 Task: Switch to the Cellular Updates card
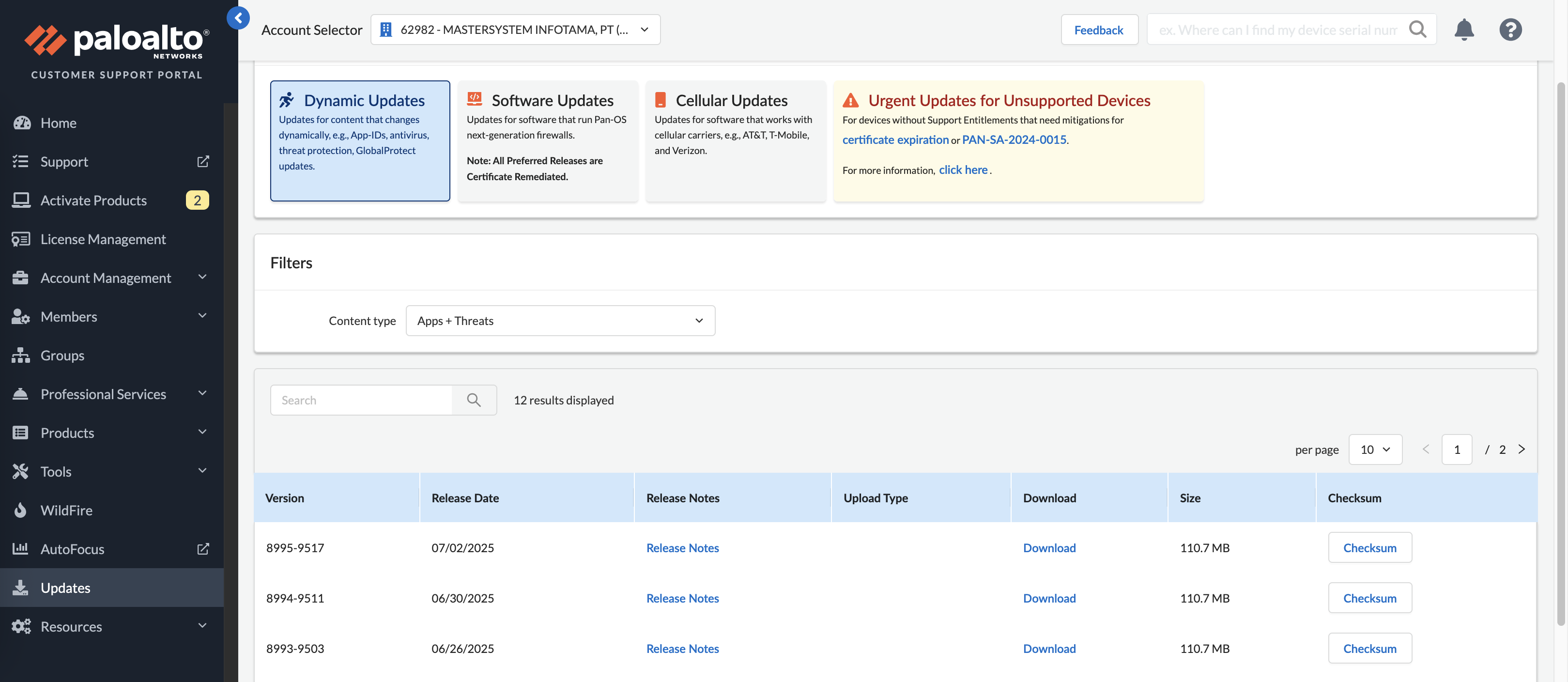click(x=735, y=140)
